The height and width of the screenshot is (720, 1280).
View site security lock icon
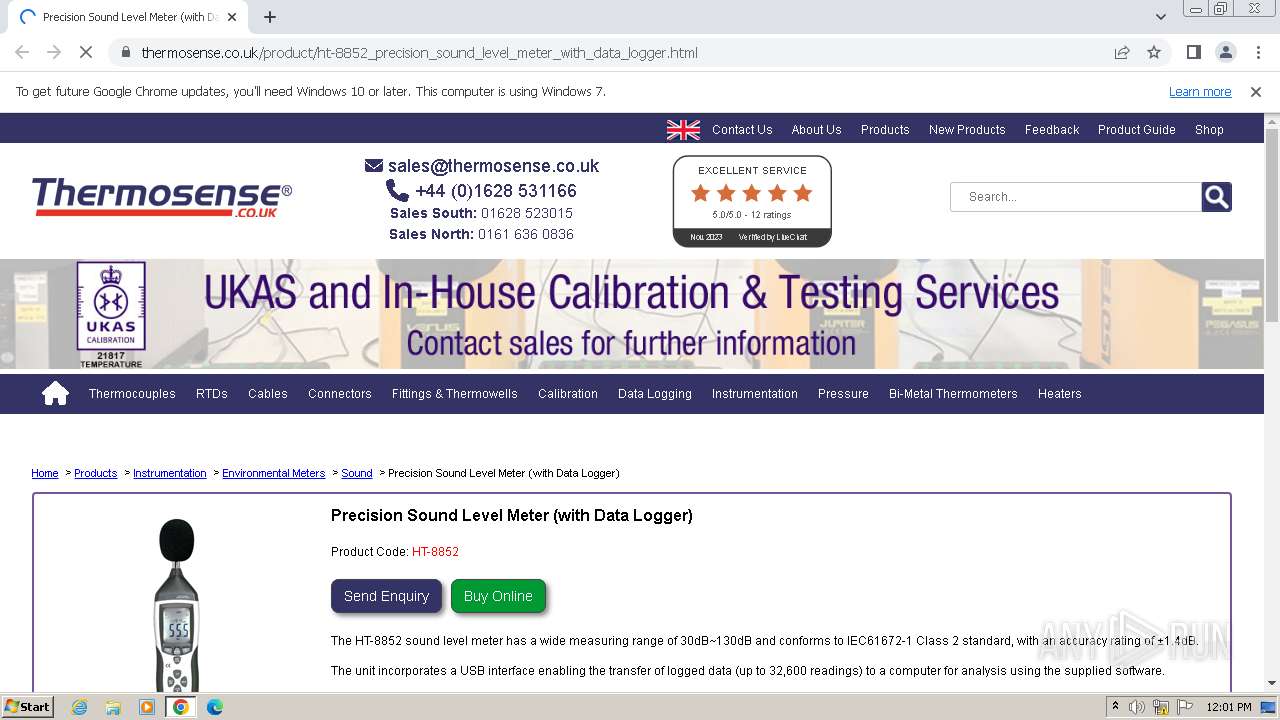point(126,53)
